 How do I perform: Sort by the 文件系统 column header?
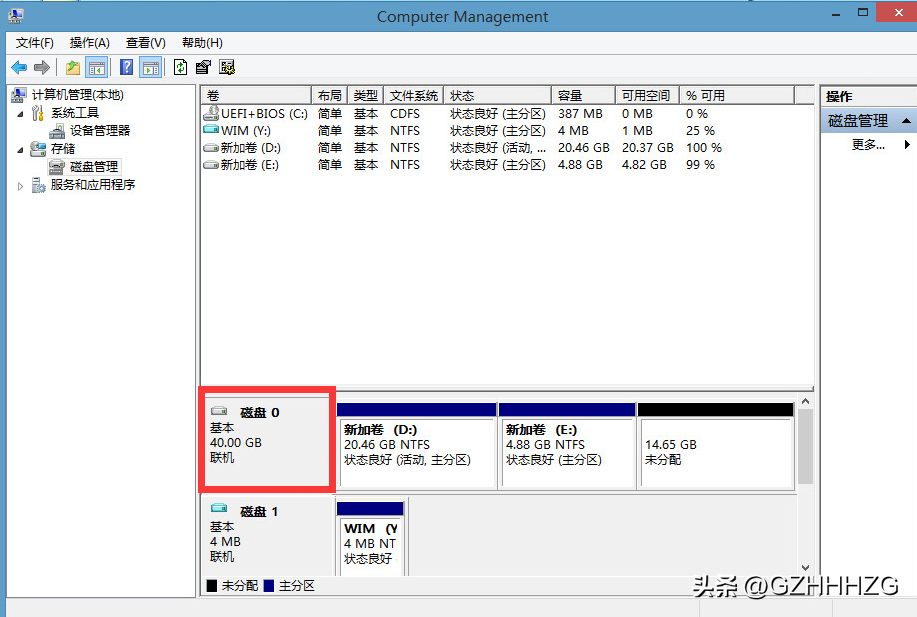coord(414,95)
